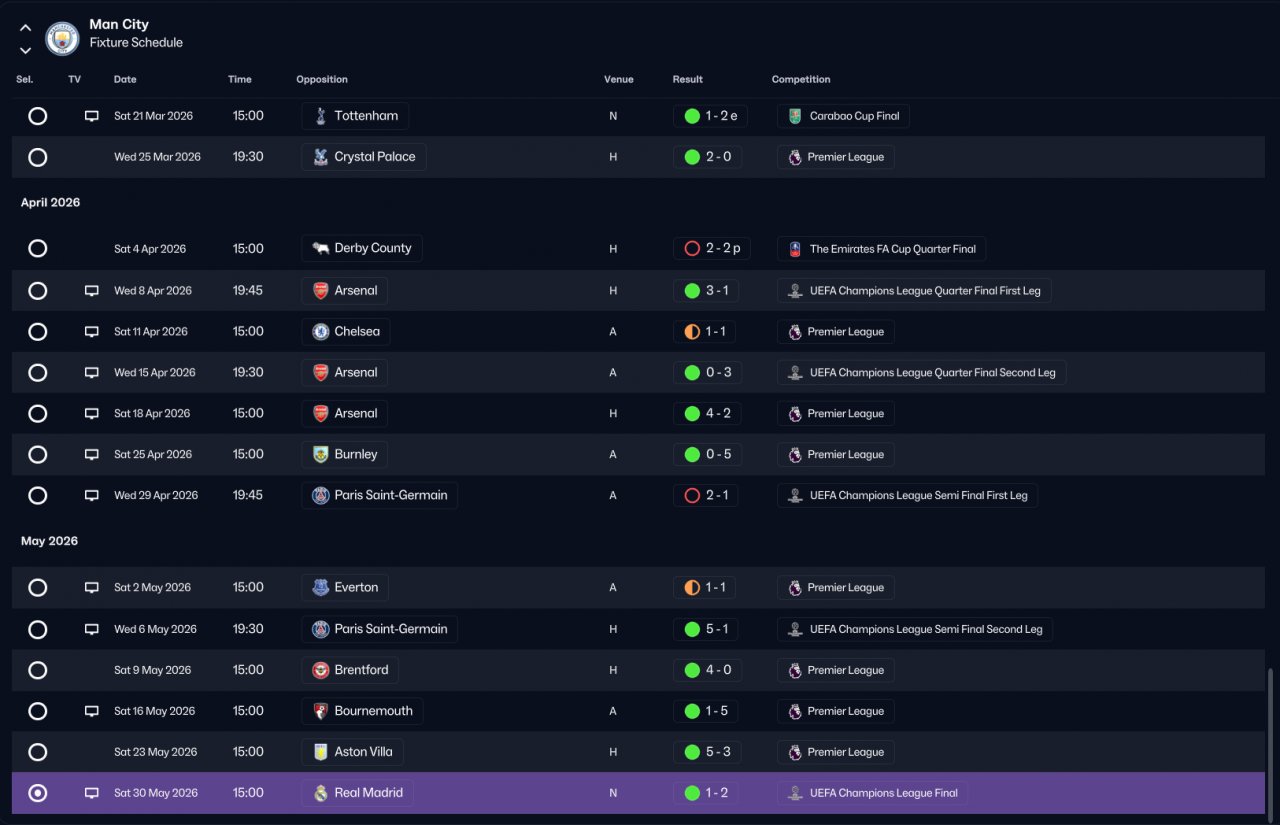Select the radio button for the Crystal Palace match

[37, 157]
